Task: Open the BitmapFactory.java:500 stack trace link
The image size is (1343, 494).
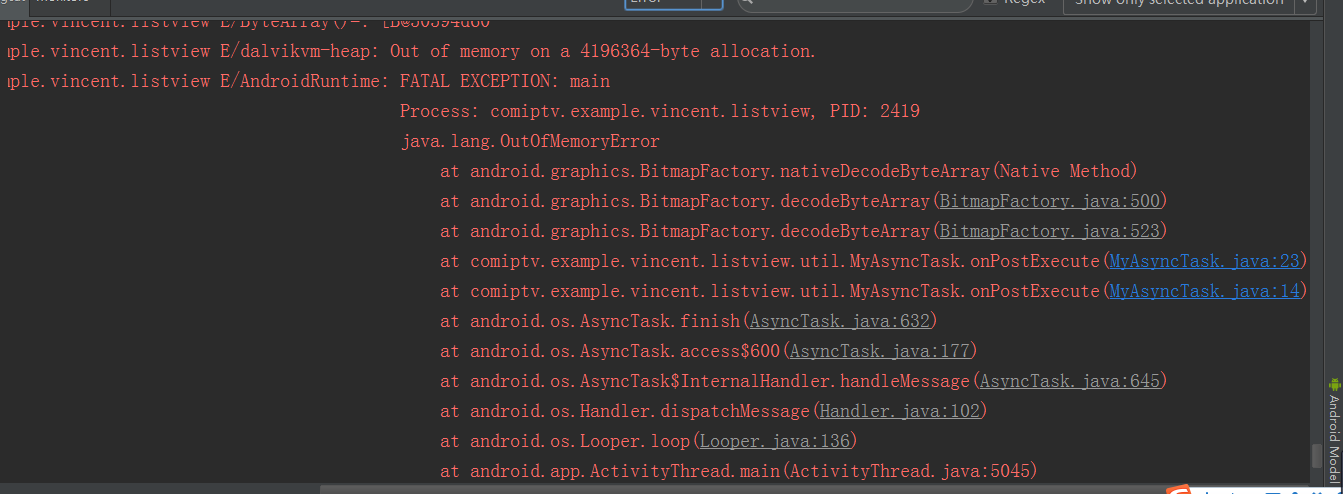Action: click(1049, 201)
